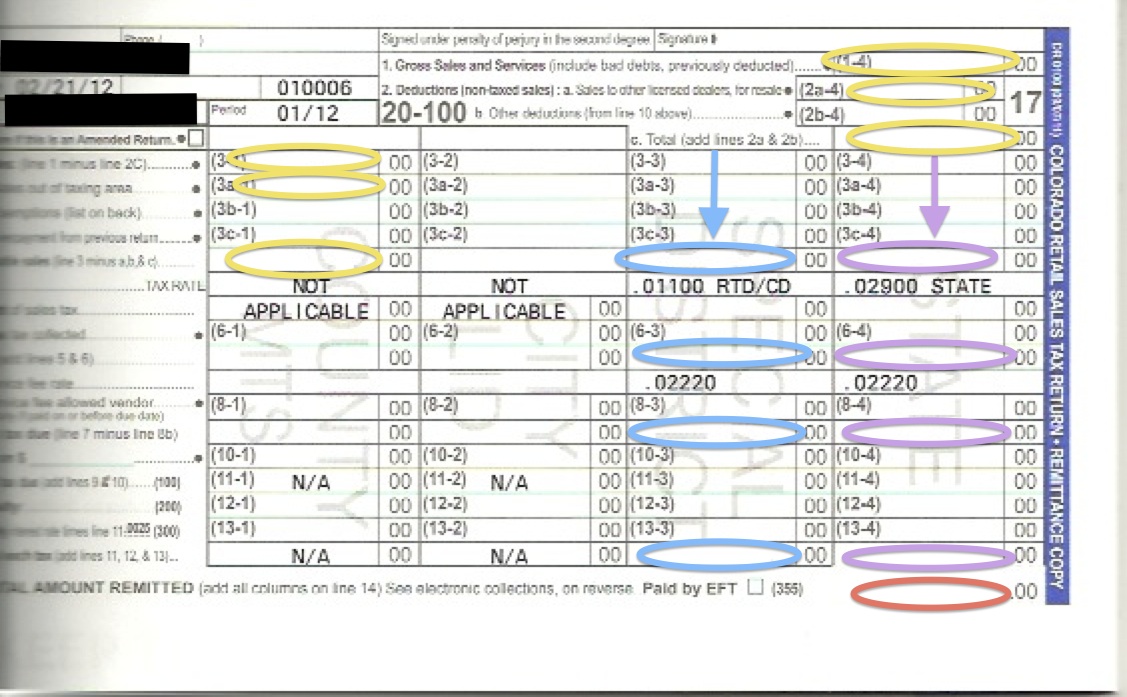Screen dimensions: 1127x697
Task: Select the (2b-4) other deductions field
Action: tap(880, 114)
